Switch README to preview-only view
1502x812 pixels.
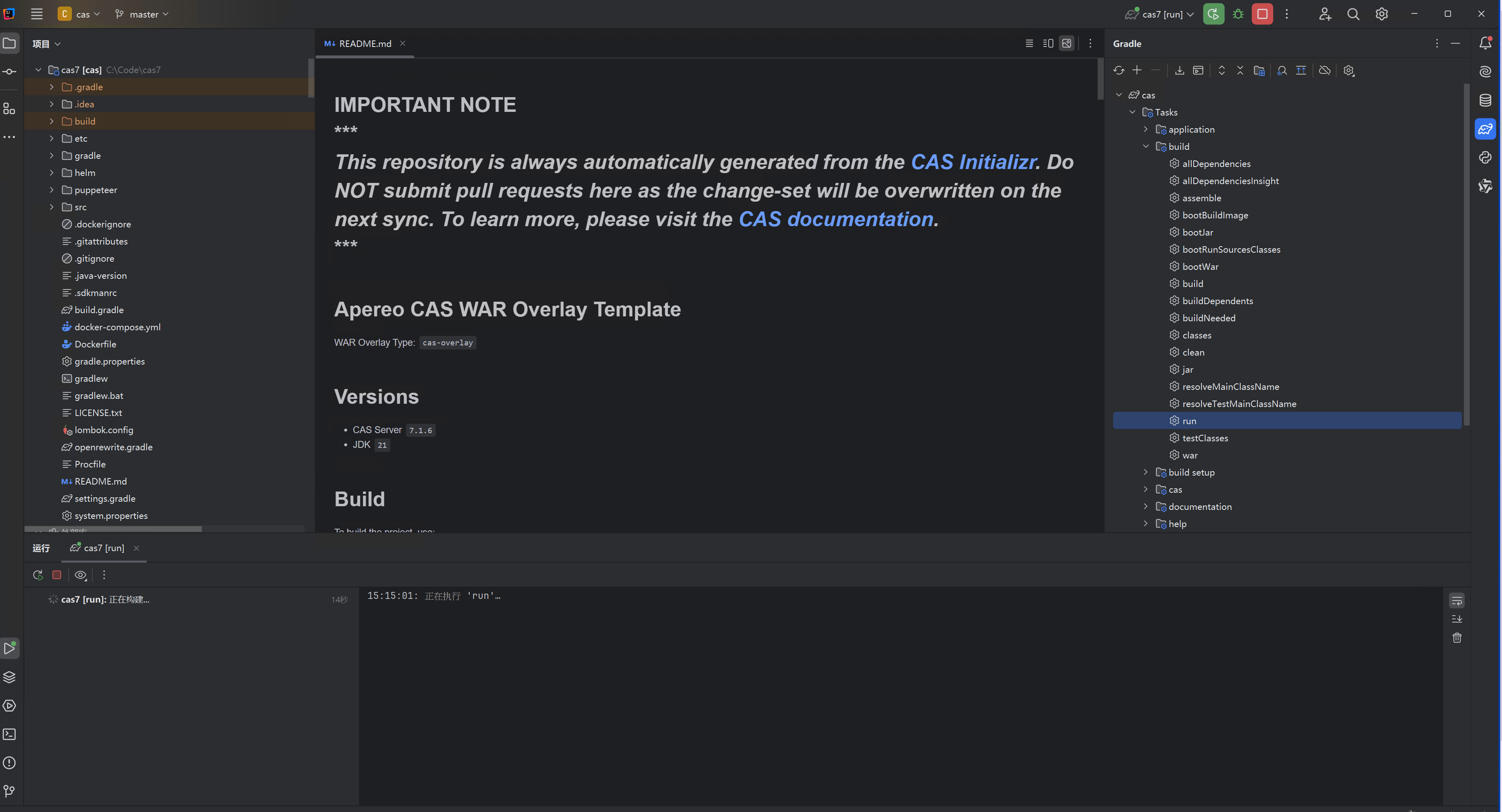pyautogui.click(x=1066, y=44)
